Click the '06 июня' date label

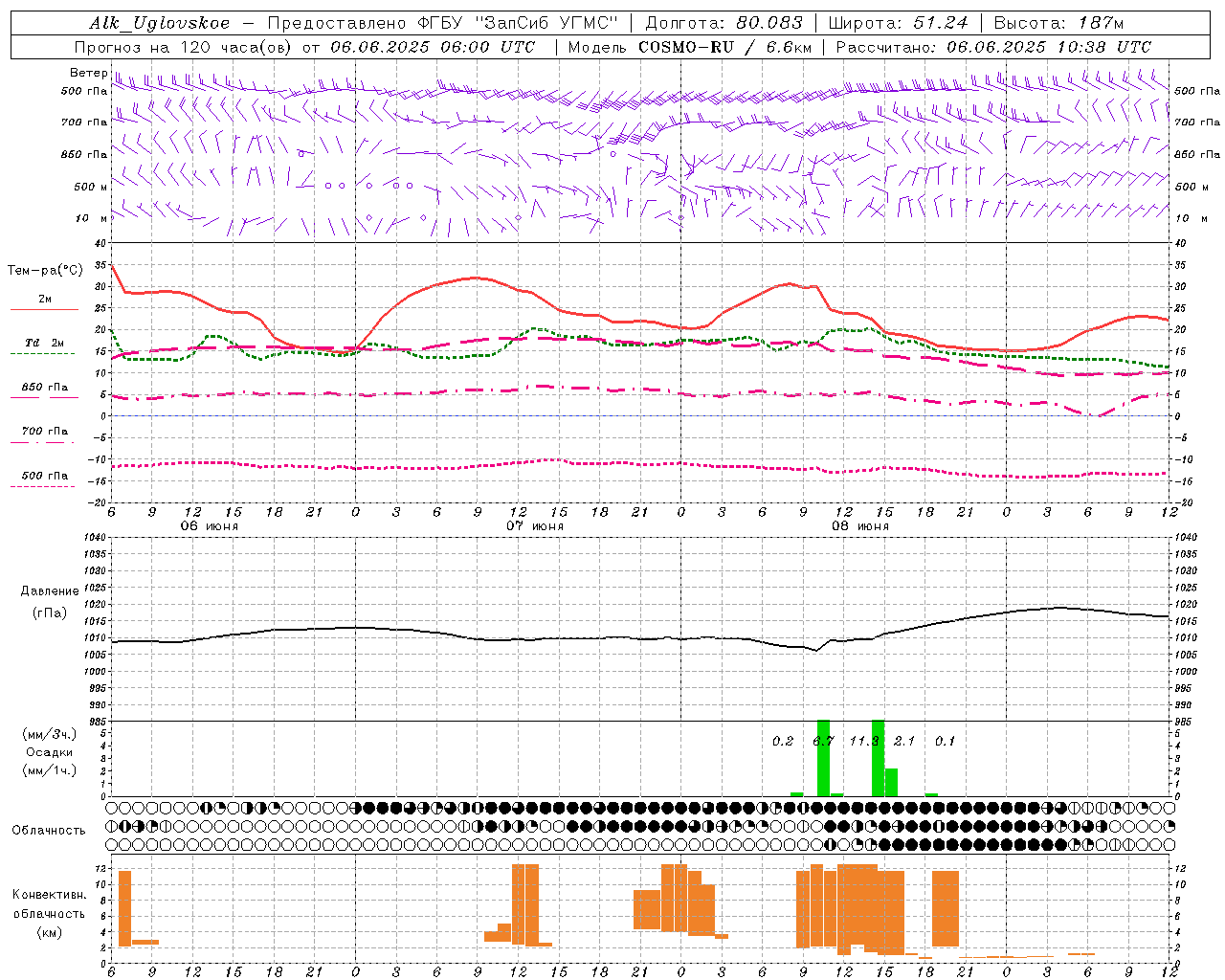click(x=210, y=526)
